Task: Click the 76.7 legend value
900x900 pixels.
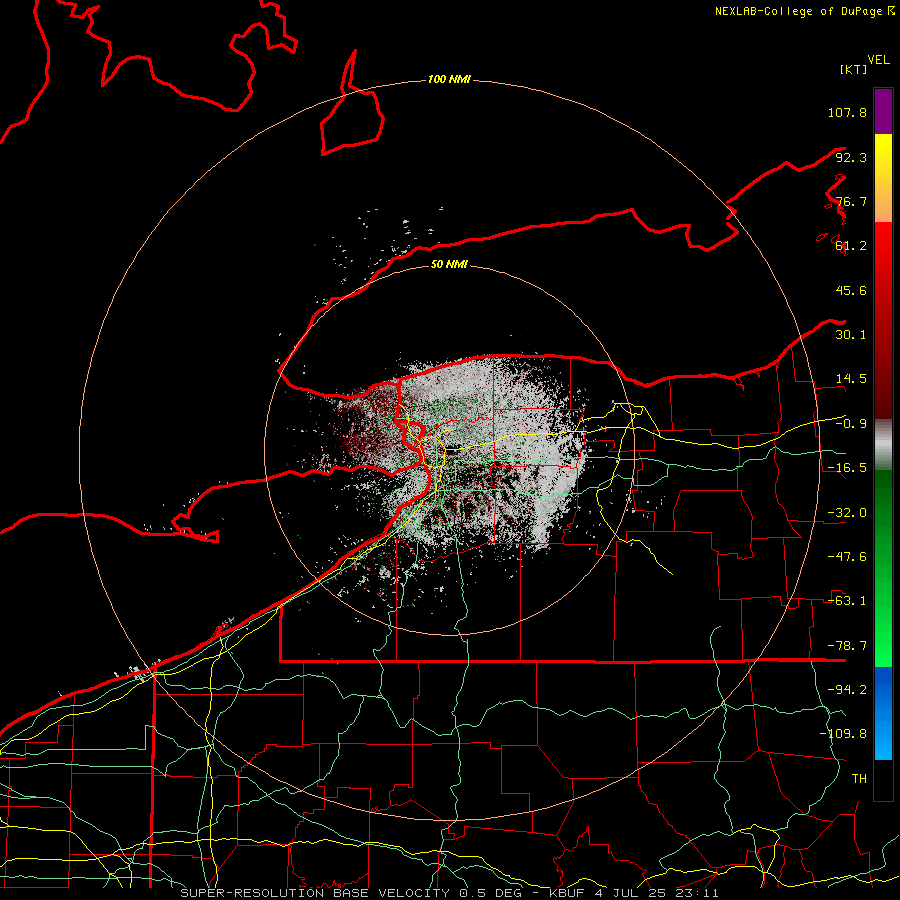Action: [851, 201]
